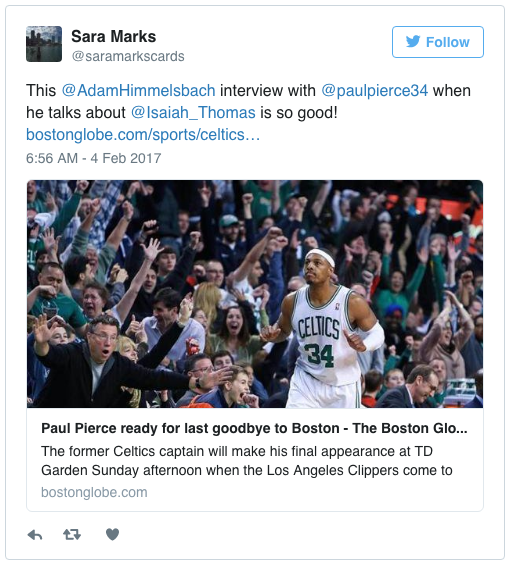Follow the bostonglobe.com/sports/celtics link

click(143, 135)
